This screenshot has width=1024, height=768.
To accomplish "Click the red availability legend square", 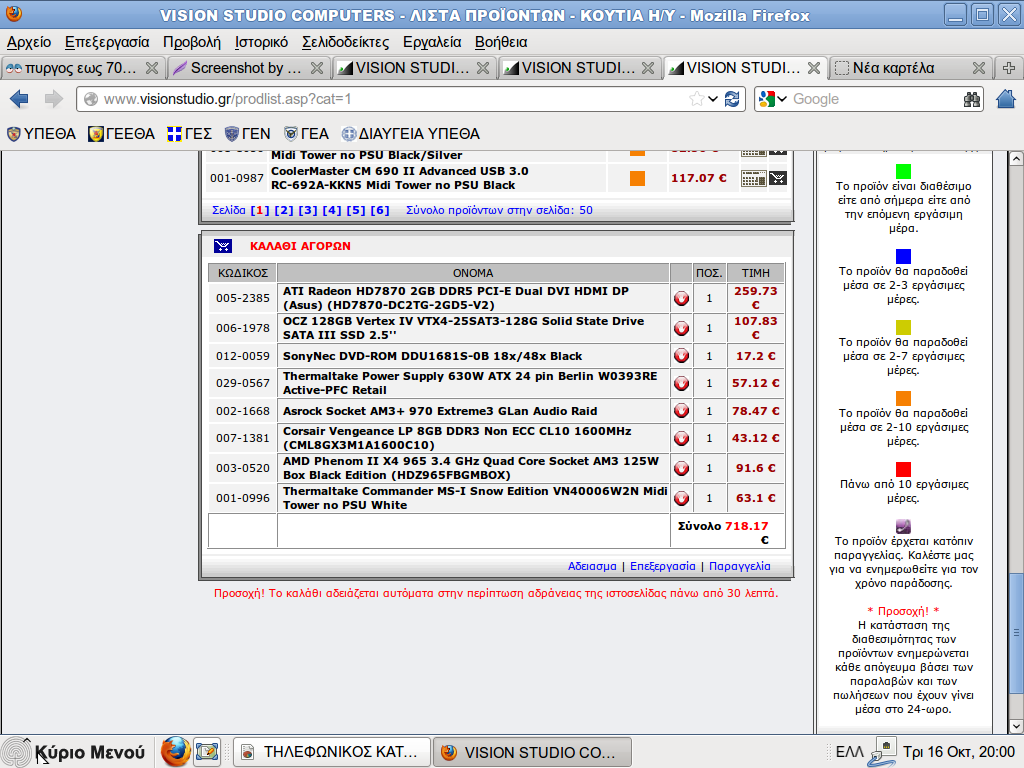I will [903, 469].
